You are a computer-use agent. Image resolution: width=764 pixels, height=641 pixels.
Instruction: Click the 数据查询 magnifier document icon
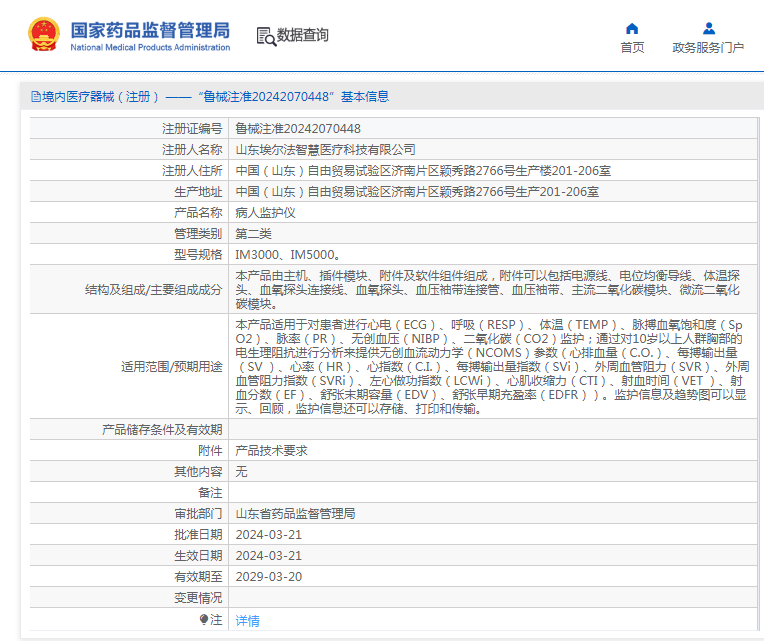pyautogui.click(x=265, y=36)
